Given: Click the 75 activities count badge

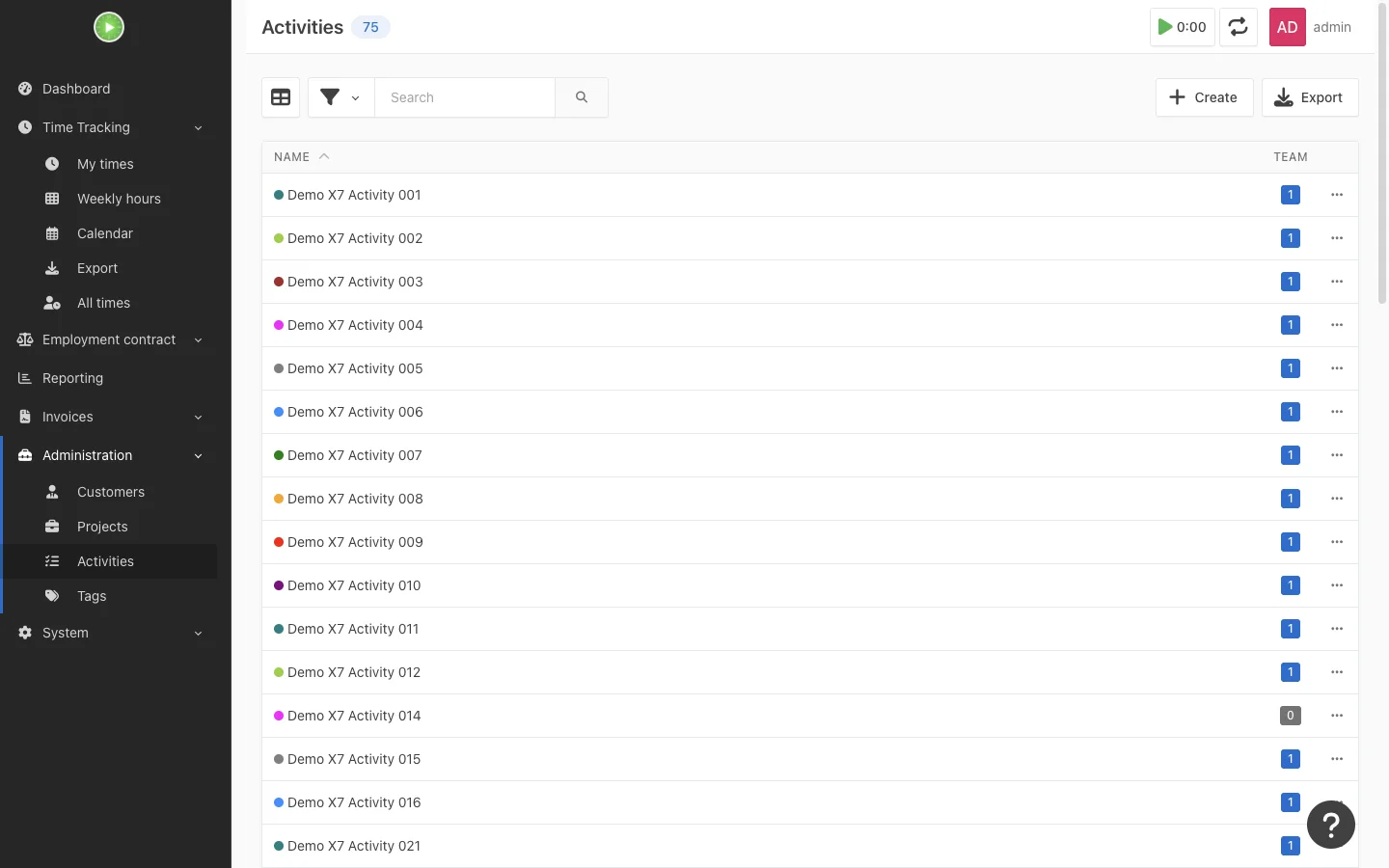Looking at the screenshot, I should [x=370, y=27].
